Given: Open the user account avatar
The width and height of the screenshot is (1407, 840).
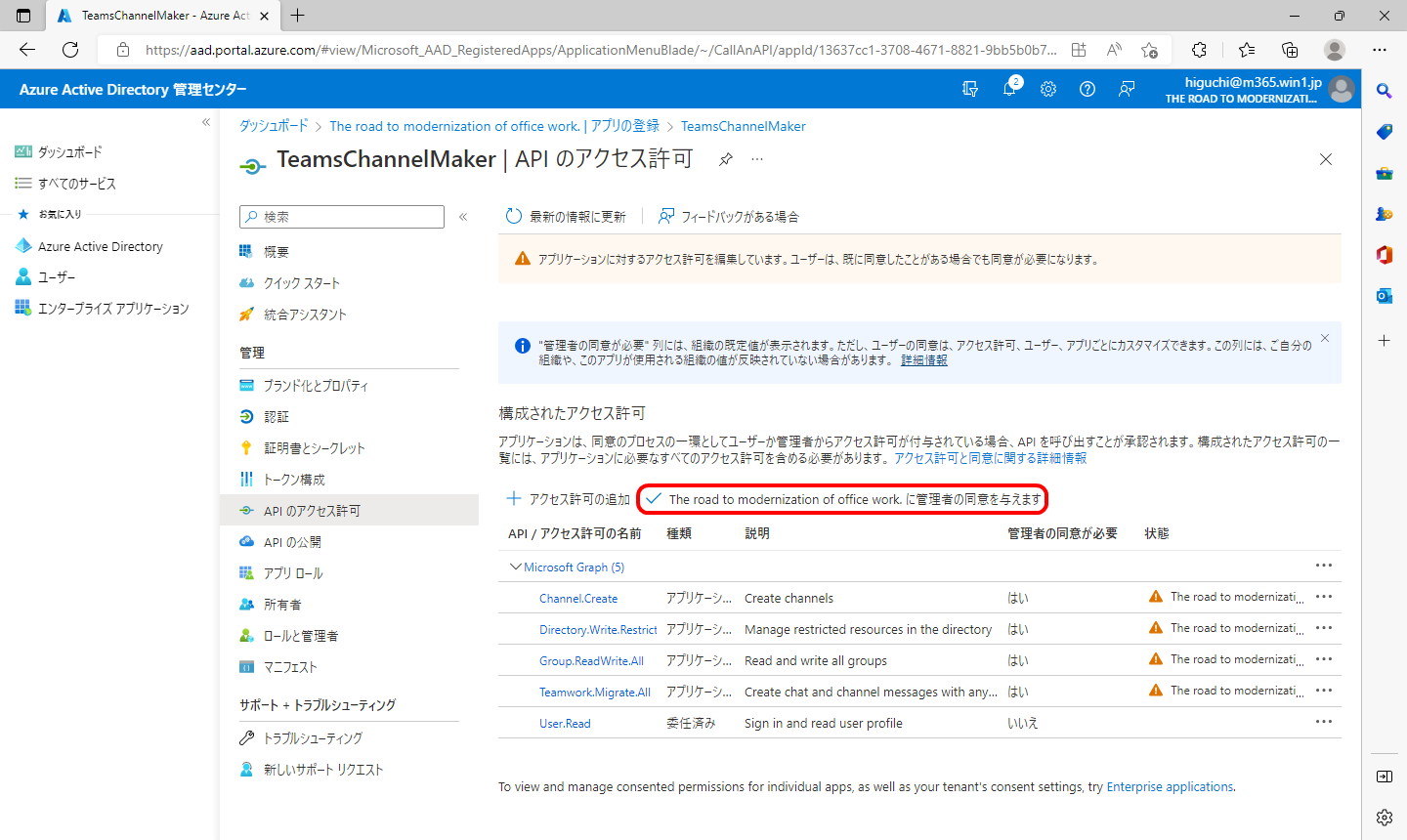Looking at the screenshot, I should (1342, 89).
